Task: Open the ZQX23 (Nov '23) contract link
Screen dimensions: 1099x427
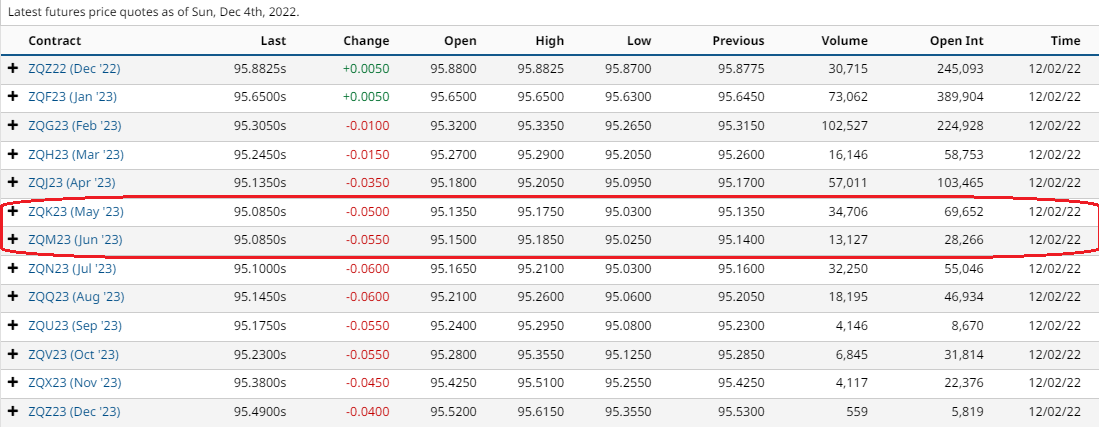Action: [x=76, y=383]
